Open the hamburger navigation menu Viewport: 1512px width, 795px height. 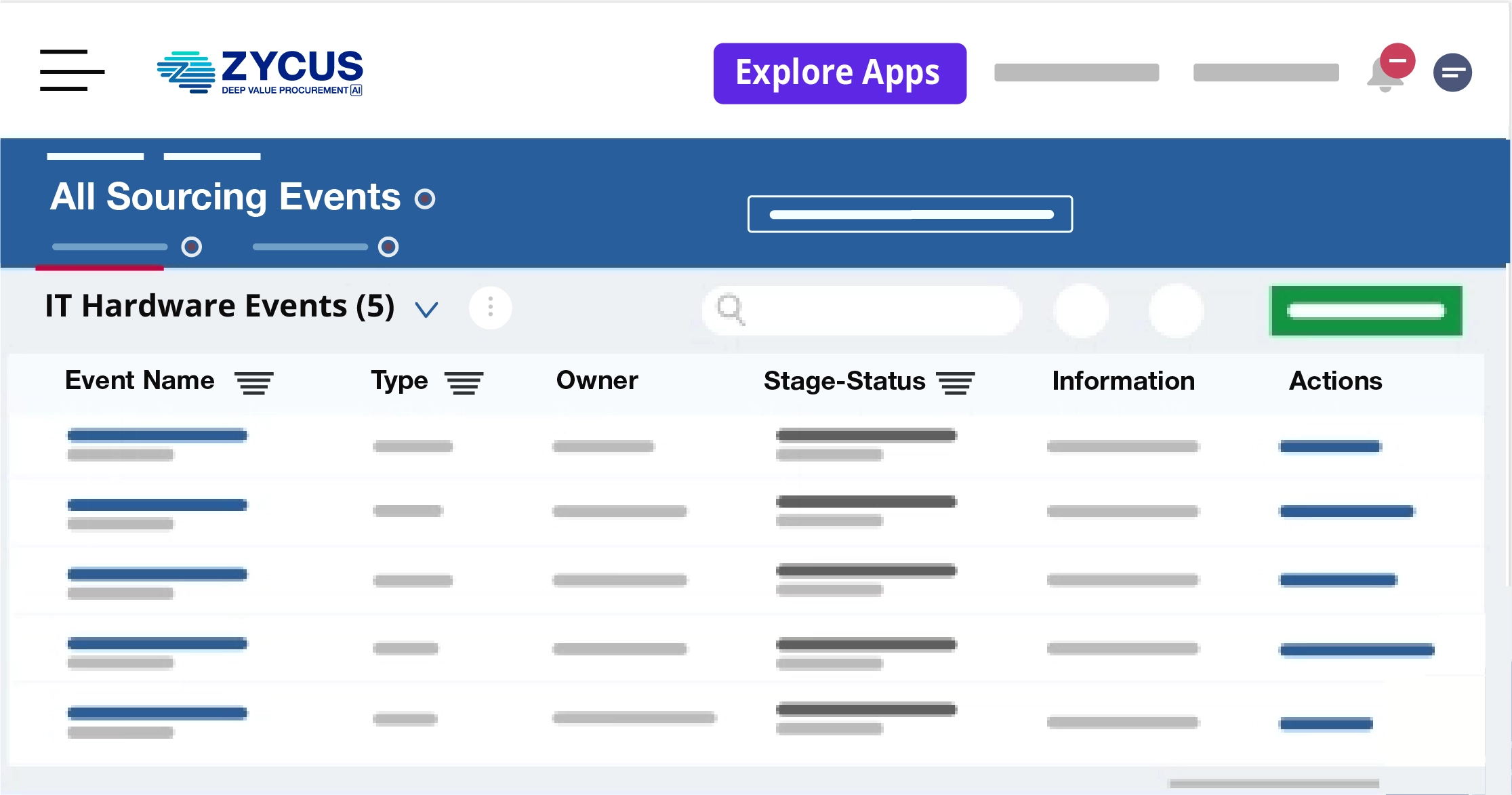point(72,70)
